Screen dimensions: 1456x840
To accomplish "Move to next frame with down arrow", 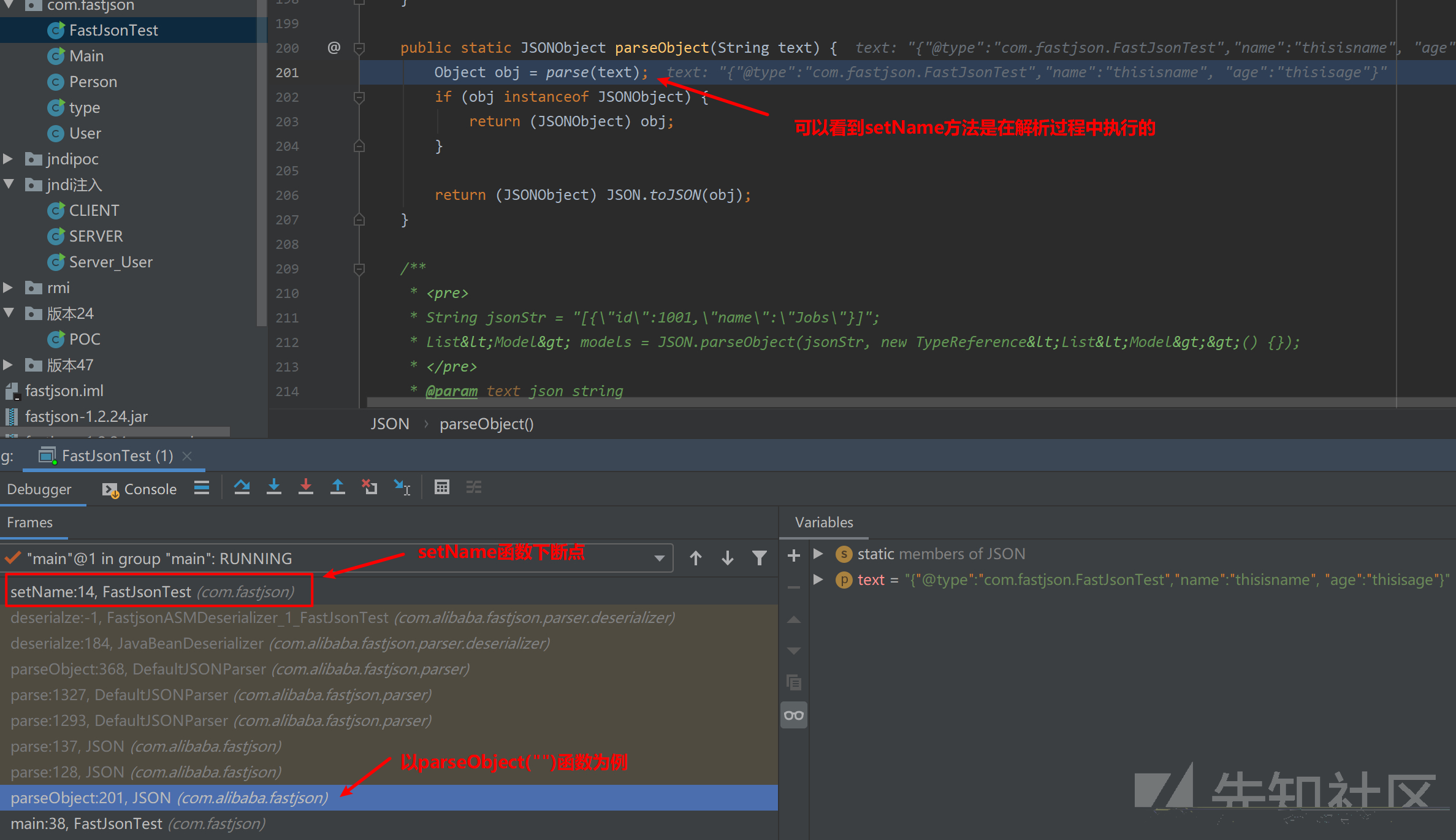I will [x=728, y=558].
